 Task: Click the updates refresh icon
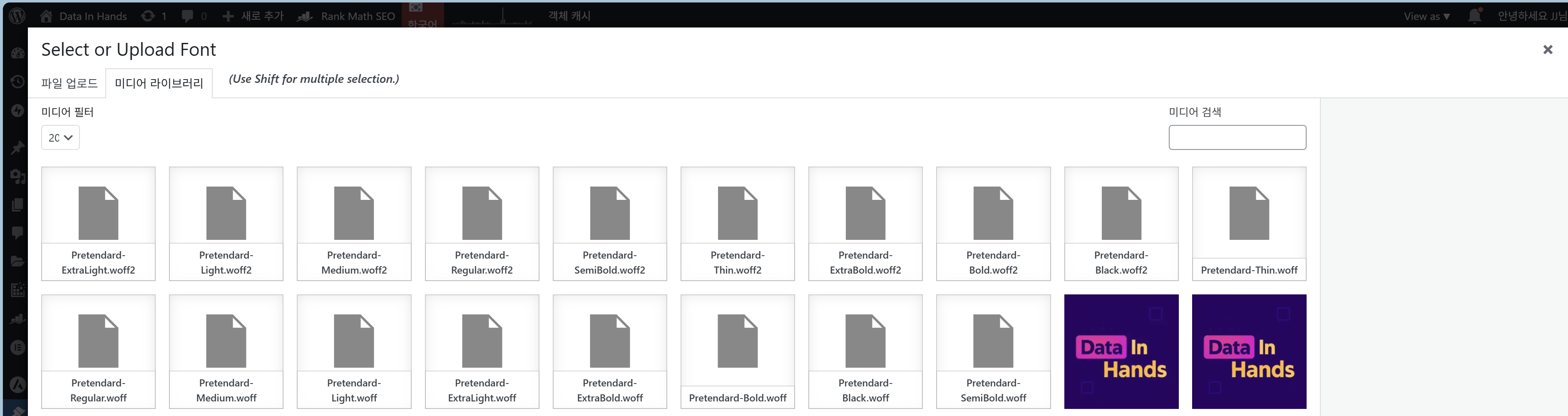point(148,16)
